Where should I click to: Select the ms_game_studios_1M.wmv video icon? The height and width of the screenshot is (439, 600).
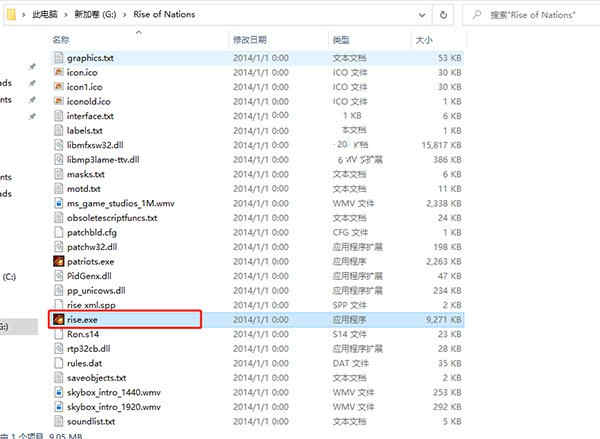point(59,203)
